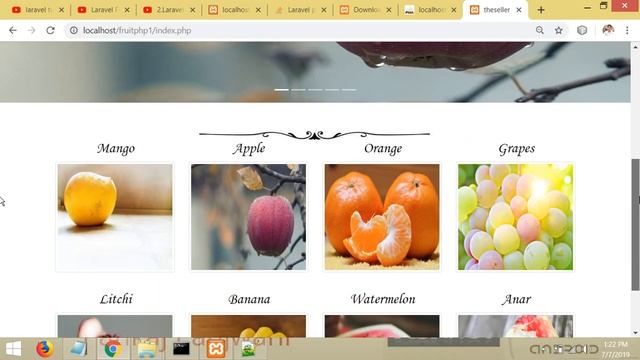Image resolution: width=640 pixels, height=360 pixels.
Task: Open Chrome from the taskbar
Action: (113, 349)
